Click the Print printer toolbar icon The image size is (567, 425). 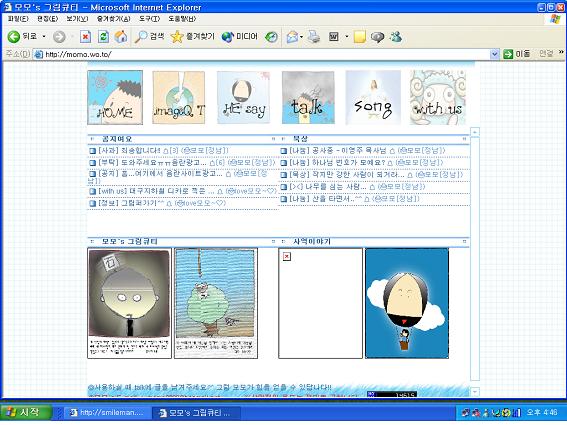click(314, 37)
